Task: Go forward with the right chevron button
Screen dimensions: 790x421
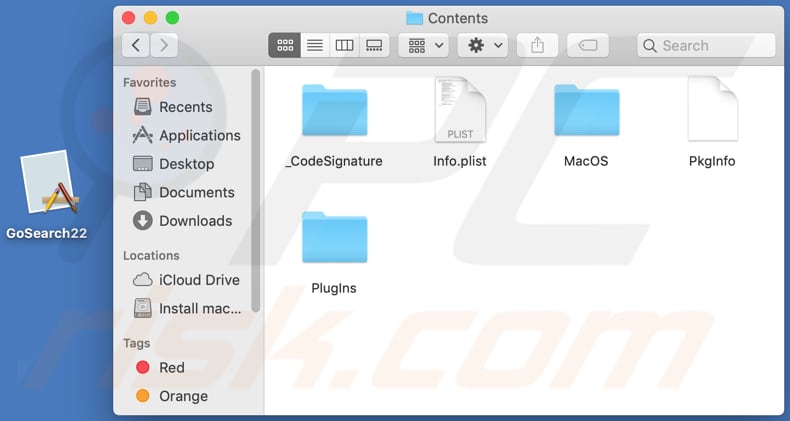Action: click(x=164, y=45)
